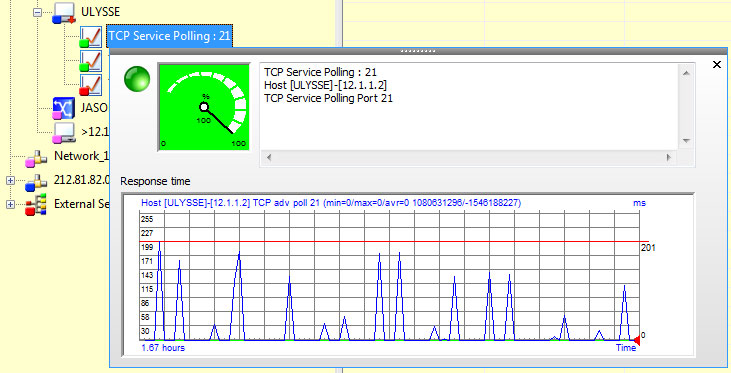Expand the External Se... tree node
Screen dimensions: 731x373
(10, 204)
